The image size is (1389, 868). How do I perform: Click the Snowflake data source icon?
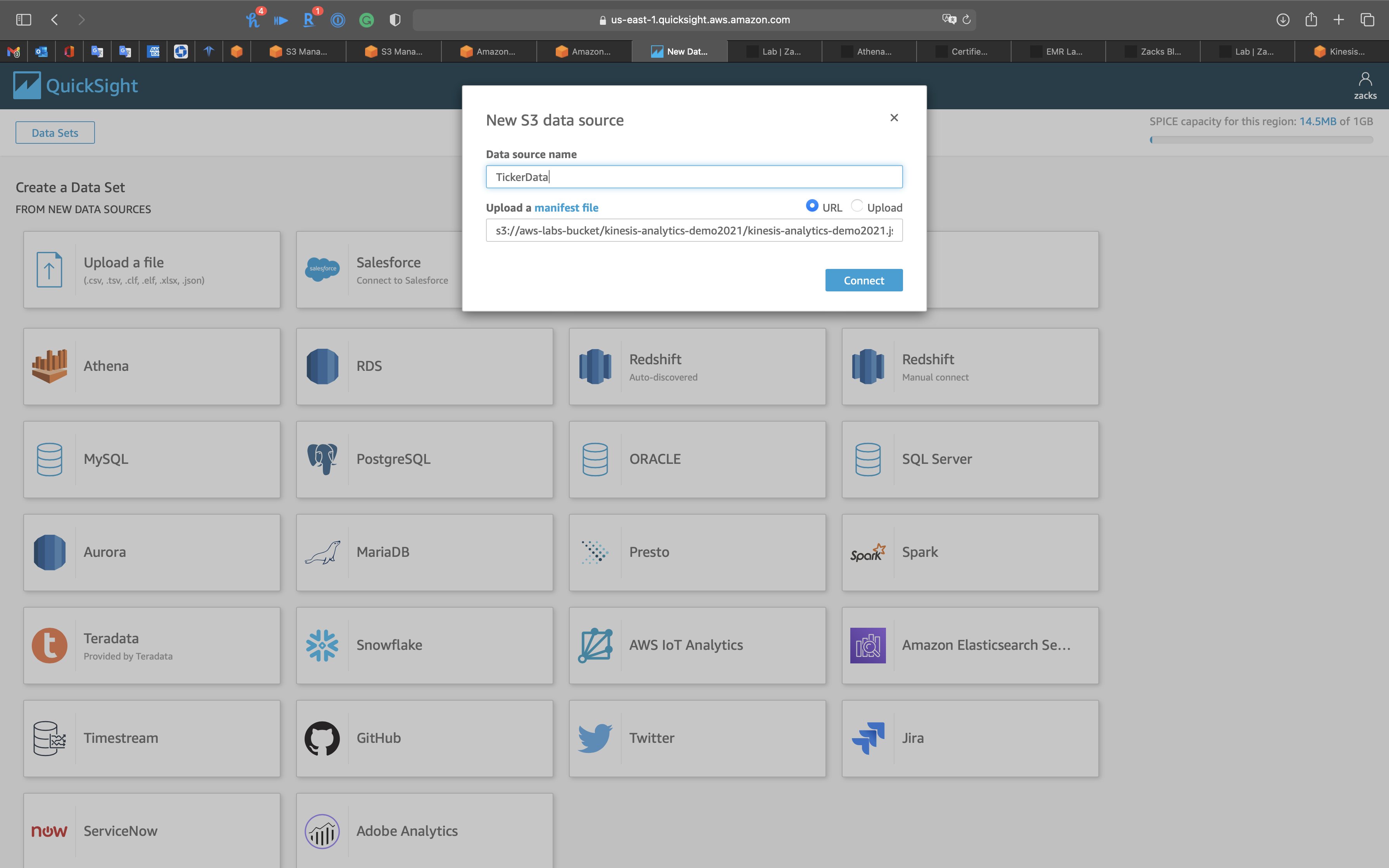coord(322,645)
